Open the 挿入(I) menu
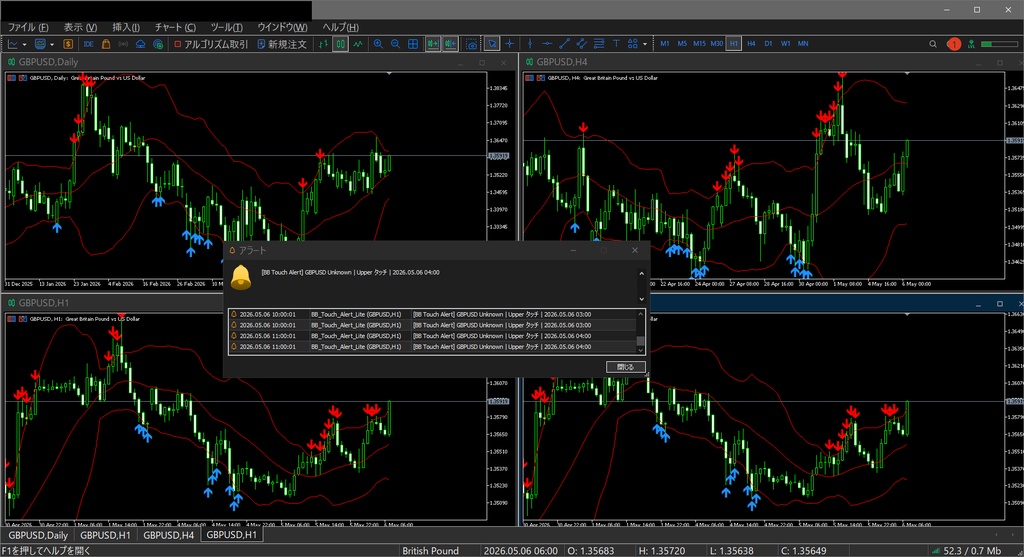This screenshot has width=1024, height=557. point(126,27)
